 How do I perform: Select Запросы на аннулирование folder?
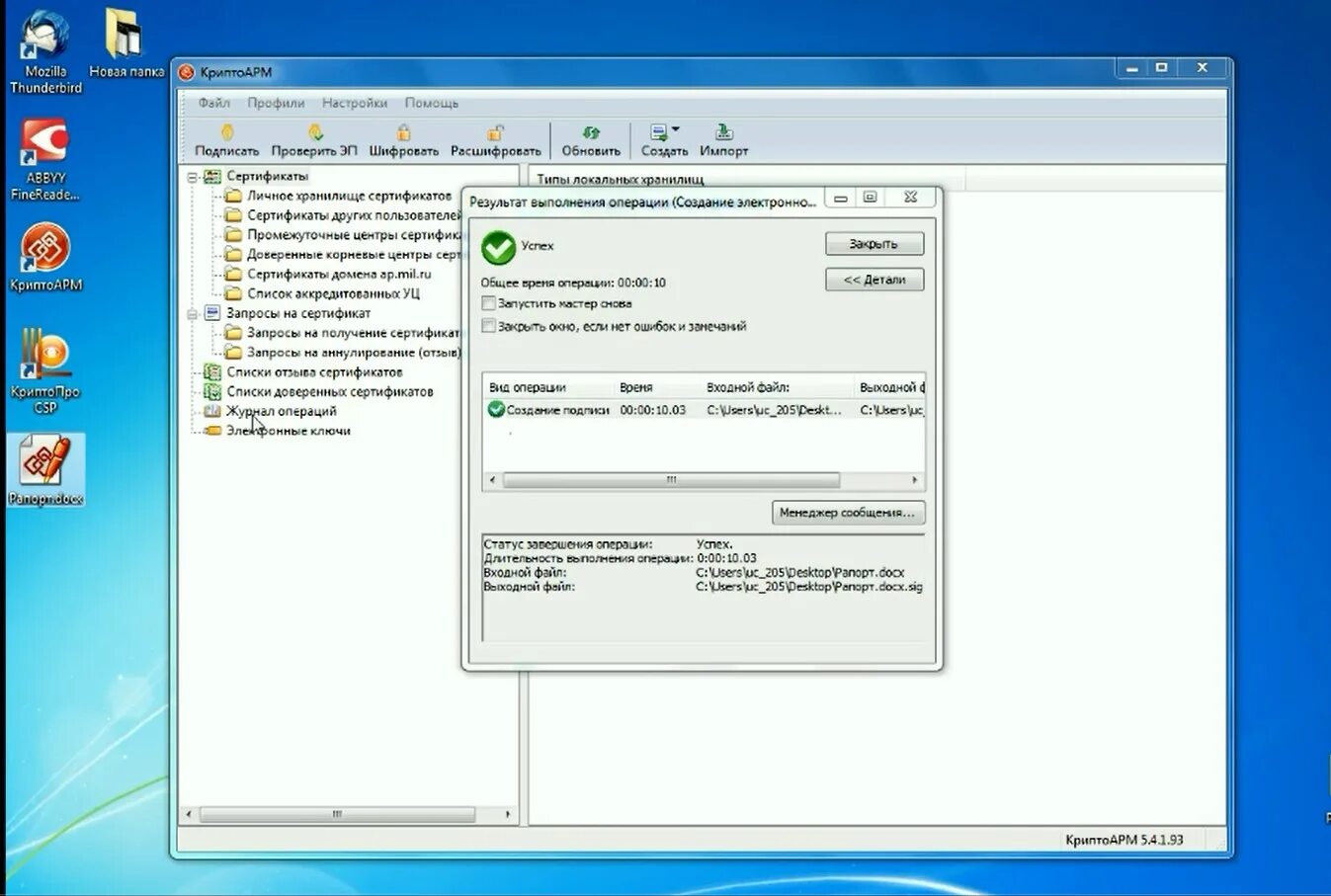(354, 353)
